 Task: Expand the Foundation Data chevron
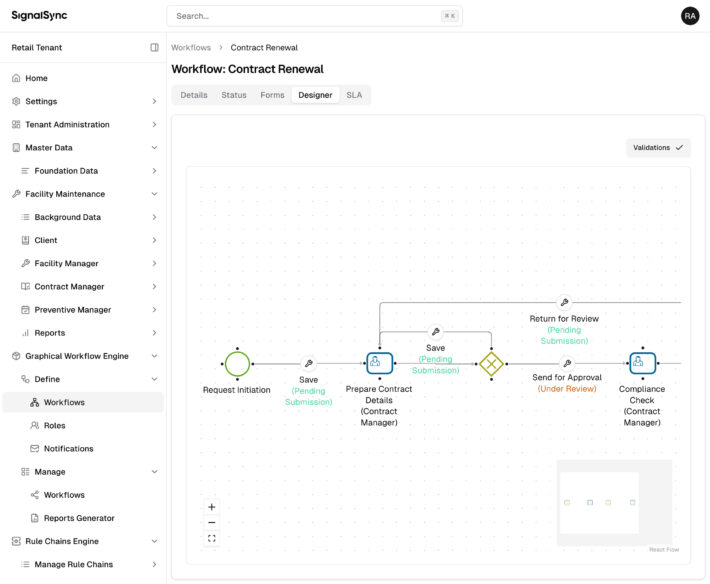[x=154, y=171]
